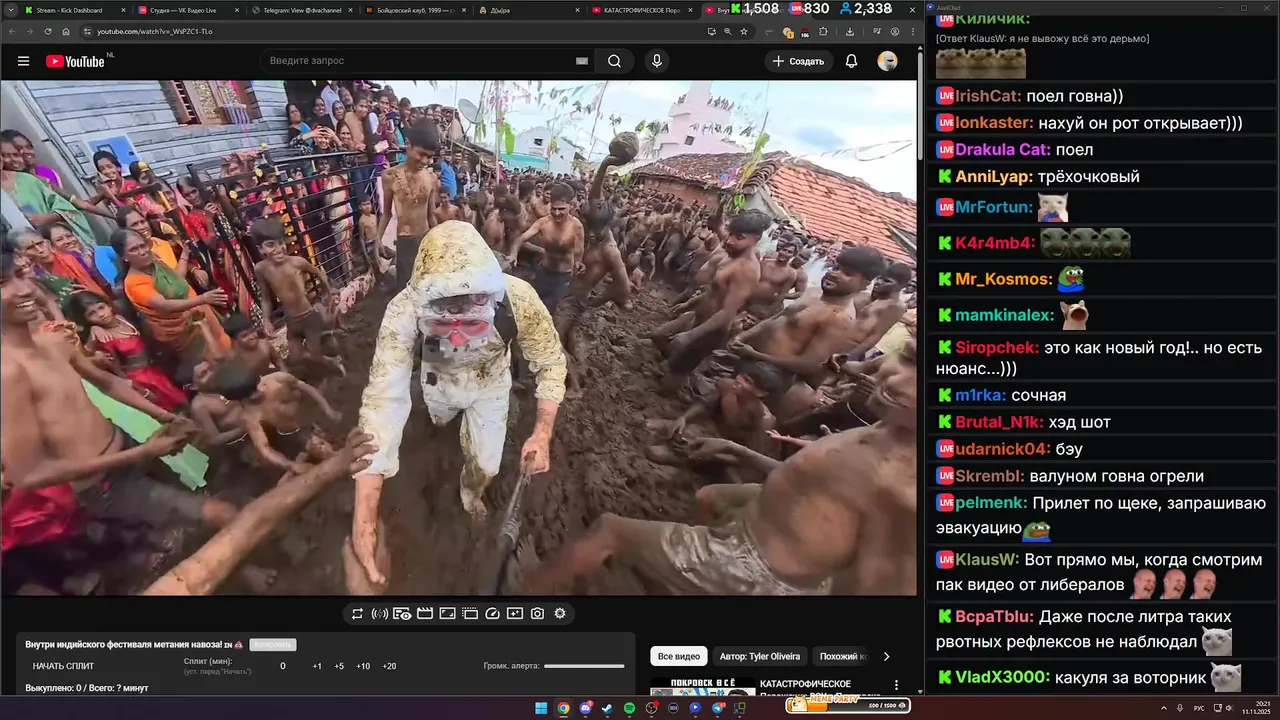Open Discord from the taskbar
Viewport: 1280px width, 720px height.
tap(585, 708)
